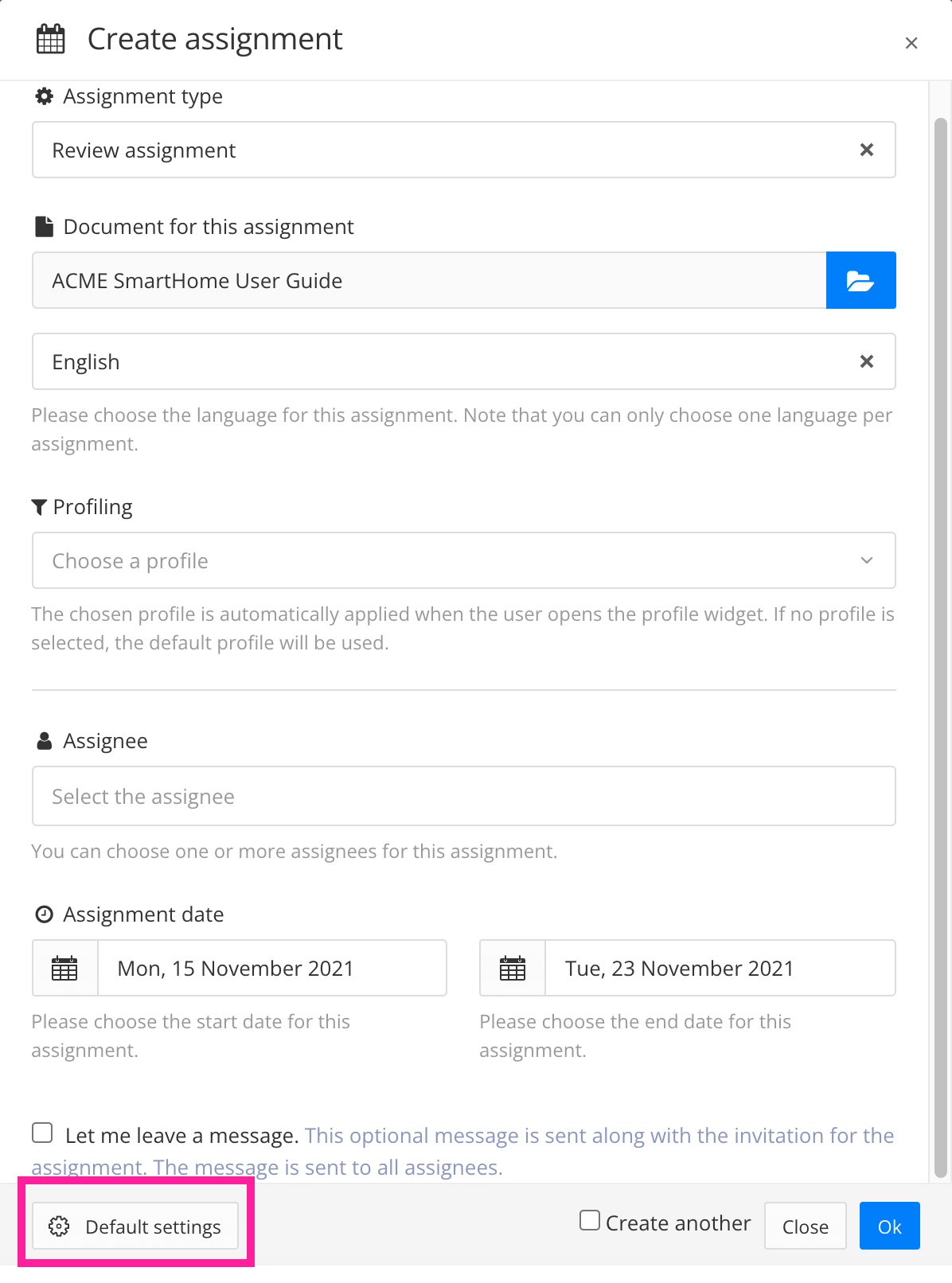Tick the Create another checkbox
Screen dimensions: 952x1283
point(590,1220)
